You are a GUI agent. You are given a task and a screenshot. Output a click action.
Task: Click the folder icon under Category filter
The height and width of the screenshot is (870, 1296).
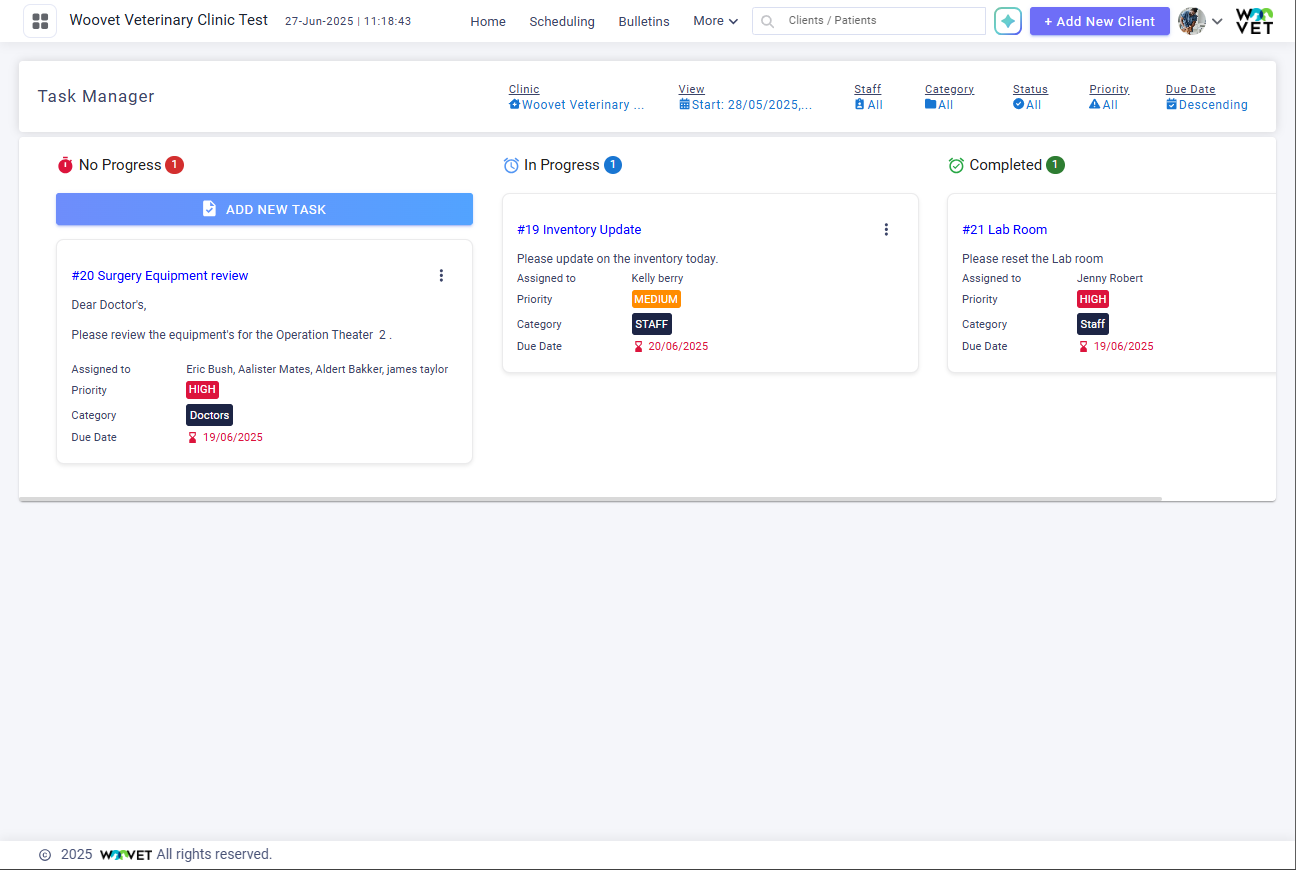point(929,104)
